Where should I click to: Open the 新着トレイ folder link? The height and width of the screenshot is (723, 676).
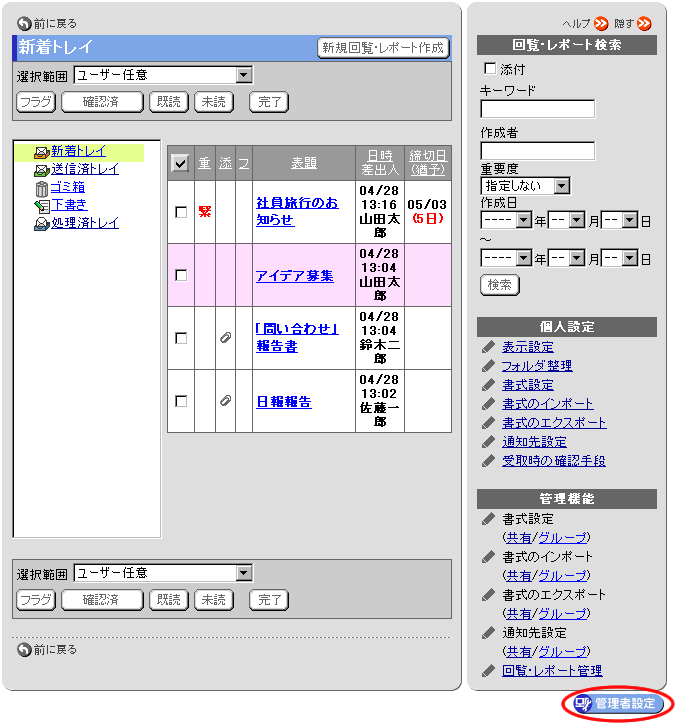[78, 151]
